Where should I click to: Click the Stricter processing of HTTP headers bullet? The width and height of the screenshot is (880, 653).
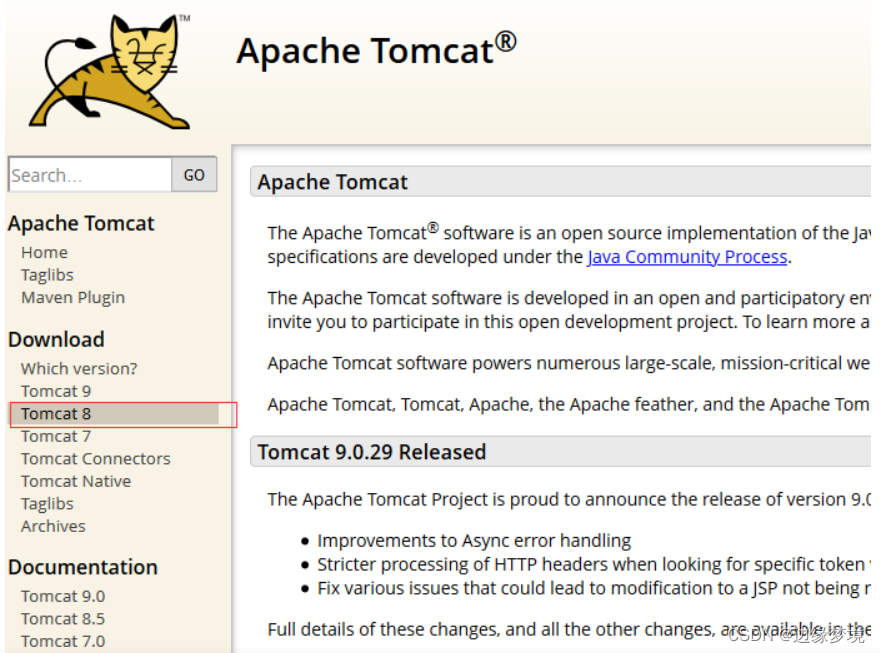click(x=594, y=564)
